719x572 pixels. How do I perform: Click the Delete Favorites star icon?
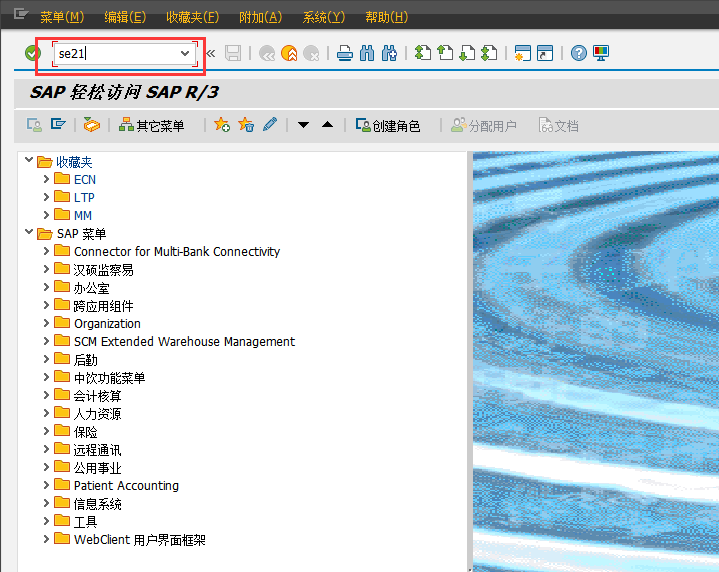pos(246,125)
